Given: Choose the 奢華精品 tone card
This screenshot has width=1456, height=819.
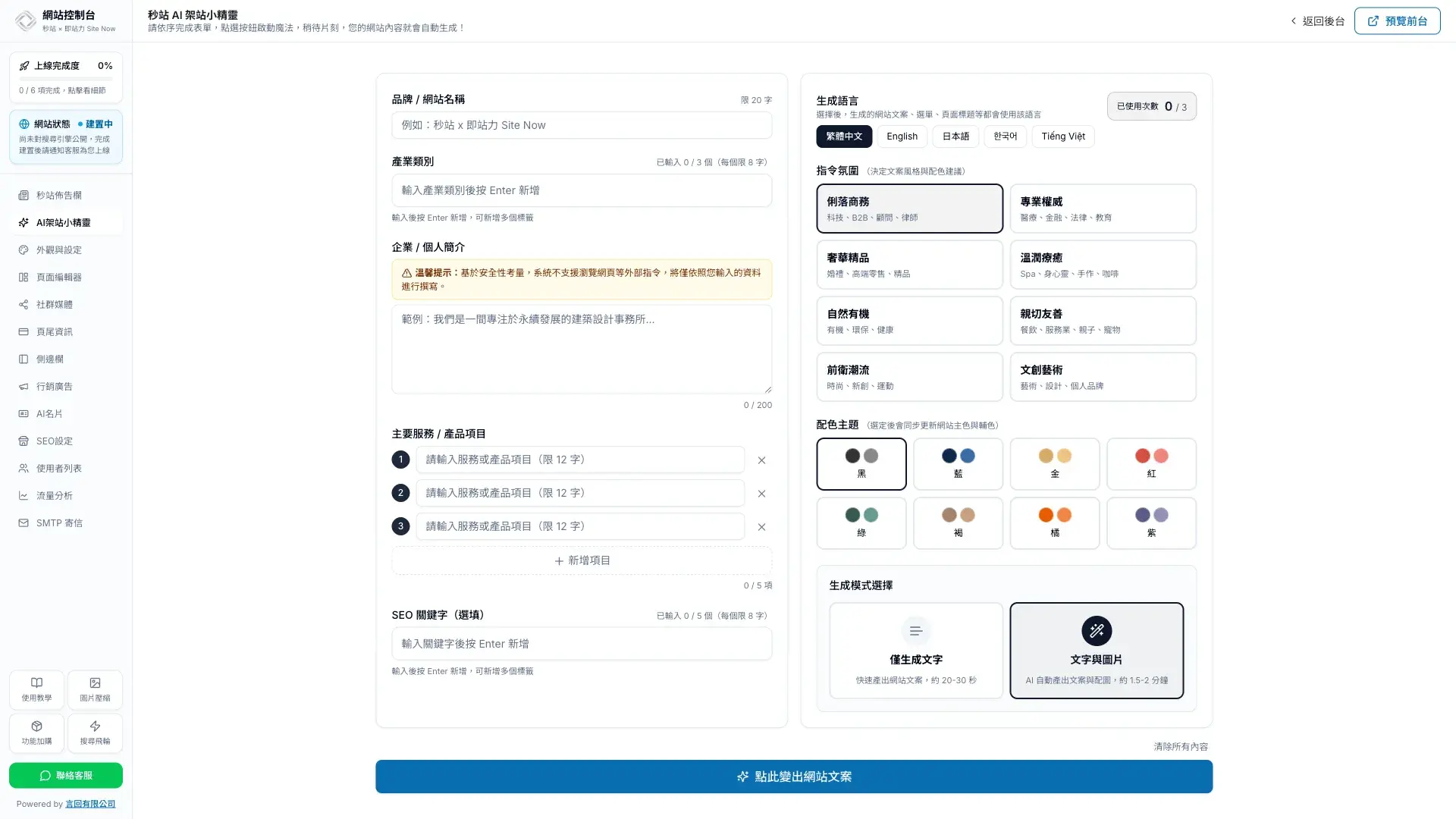Looking at the screenshot, I should (909, 265).
